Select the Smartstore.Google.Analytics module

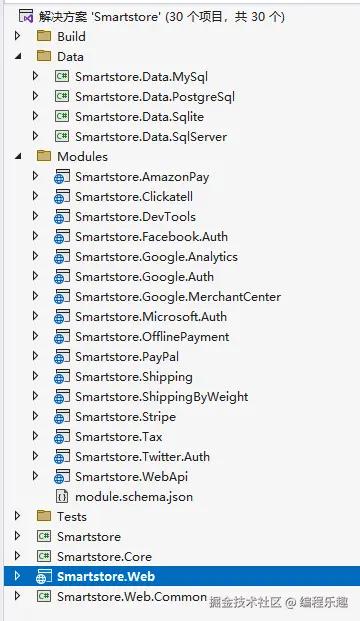point(156,257)
